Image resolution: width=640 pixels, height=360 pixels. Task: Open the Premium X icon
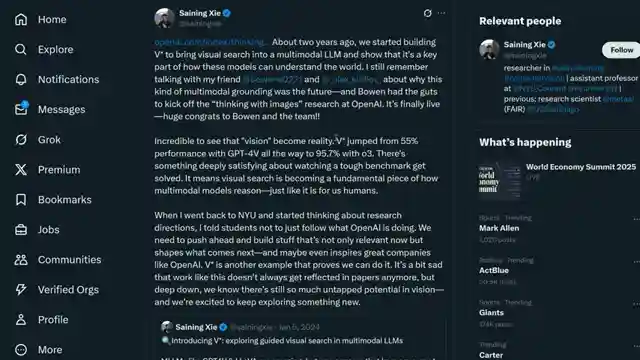click(21, 170)
